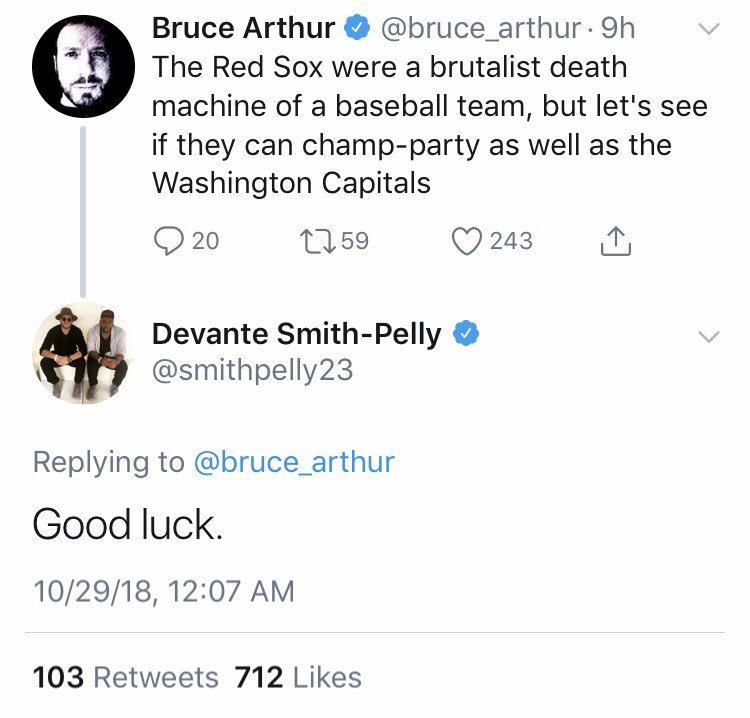This screenshot has height=718, width=750.
Task: Tap the share upload arrow icon
Action: 616,241
